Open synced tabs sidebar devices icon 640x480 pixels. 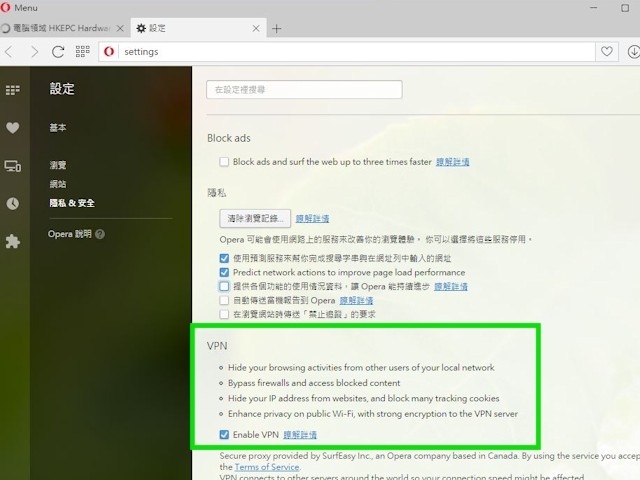(x=13, y=166)
